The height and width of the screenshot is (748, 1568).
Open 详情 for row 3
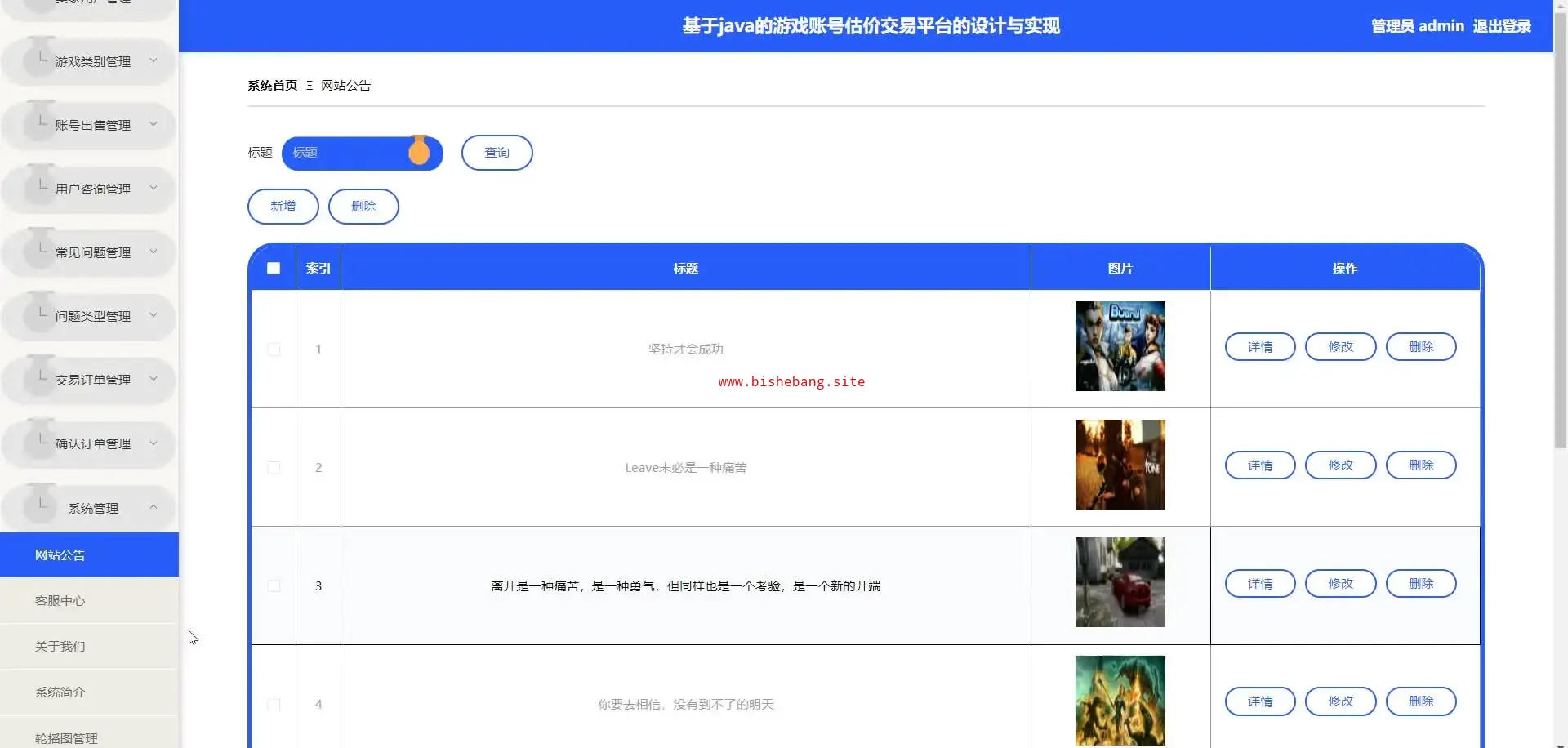tap(1260, 584)
